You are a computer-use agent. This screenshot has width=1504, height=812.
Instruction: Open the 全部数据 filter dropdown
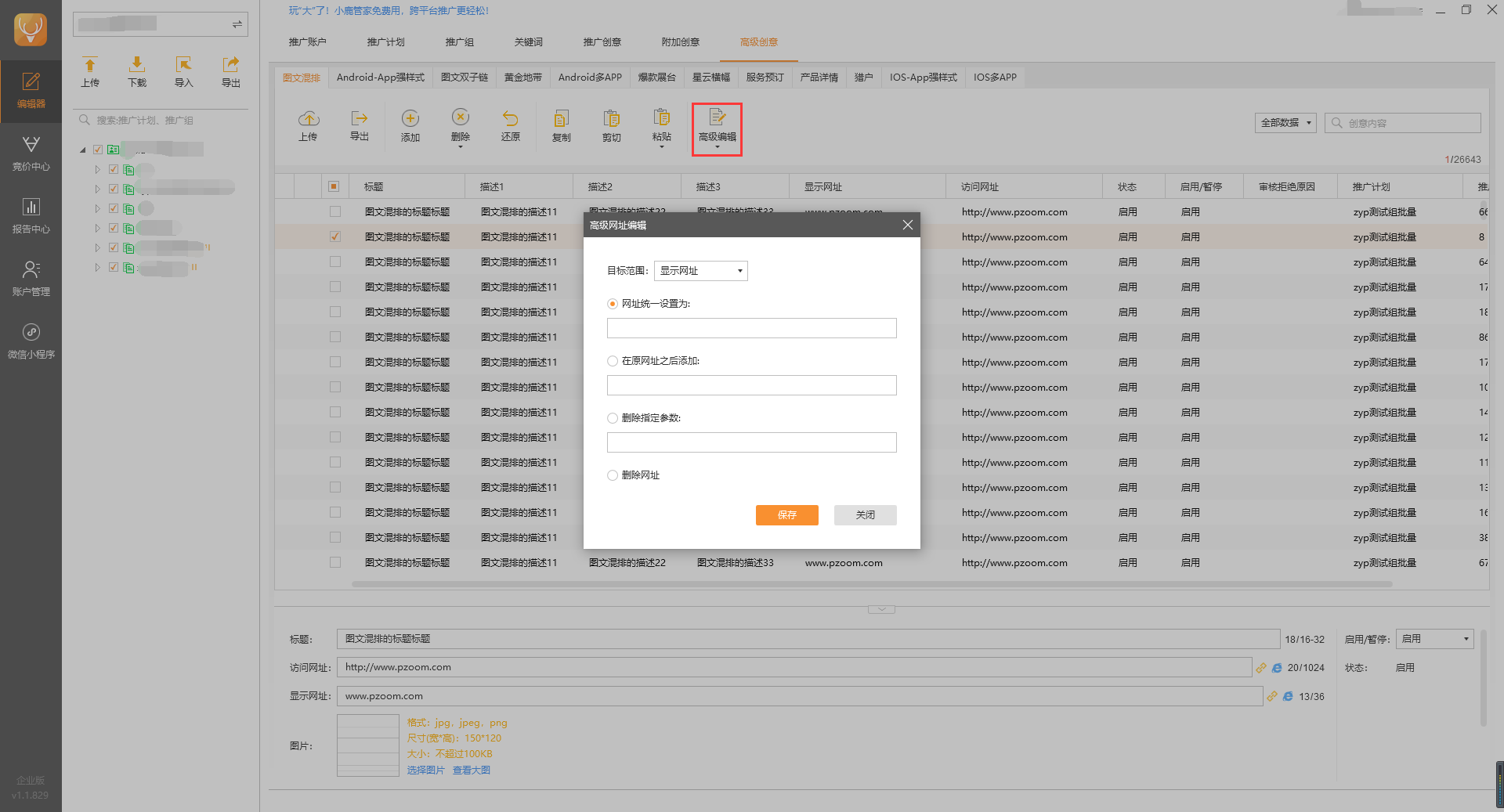point(1285,123)
